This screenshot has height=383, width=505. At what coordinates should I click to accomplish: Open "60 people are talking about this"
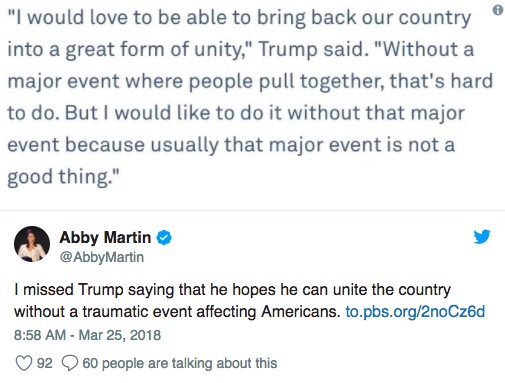point(180,363)
